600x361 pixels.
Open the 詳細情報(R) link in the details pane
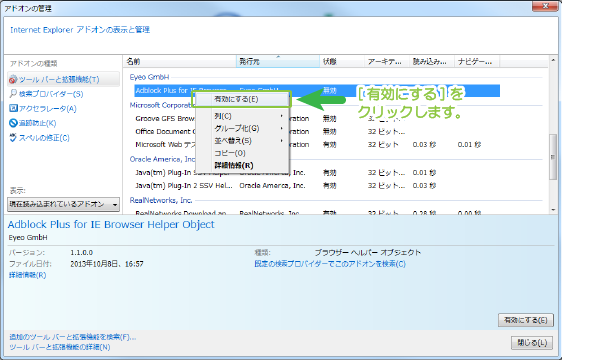click(28, 275)
